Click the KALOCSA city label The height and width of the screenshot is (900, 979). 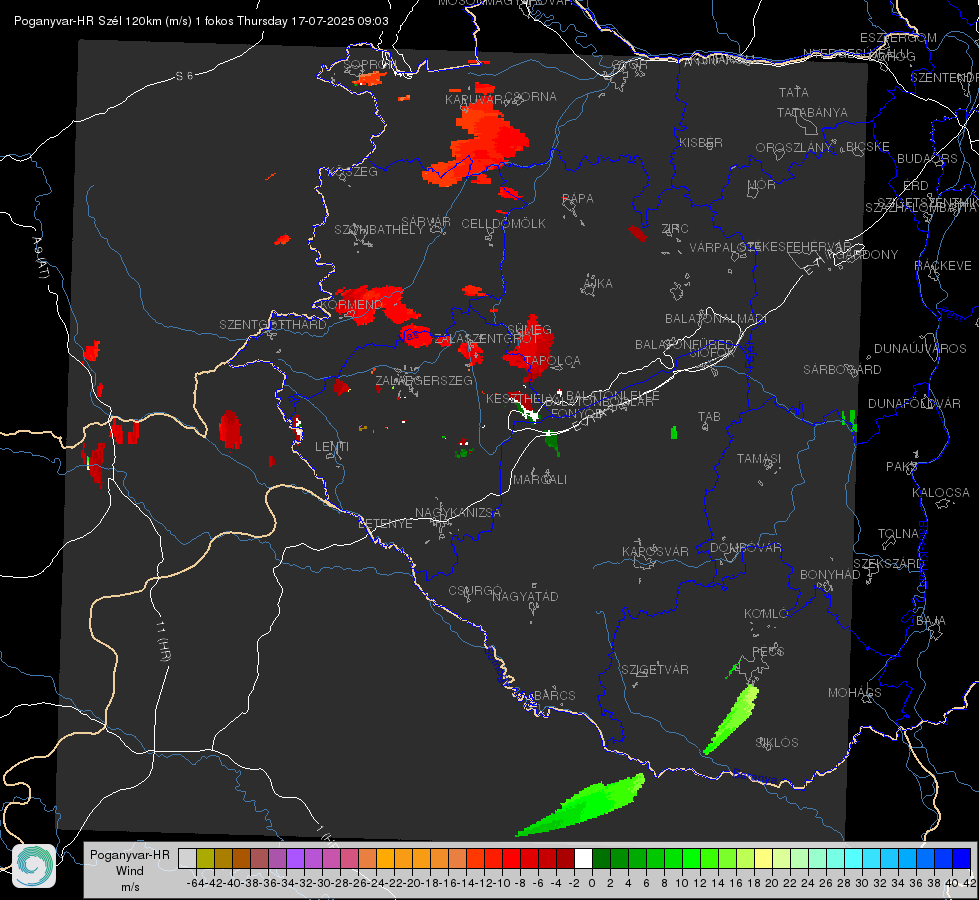coord(941,493)
